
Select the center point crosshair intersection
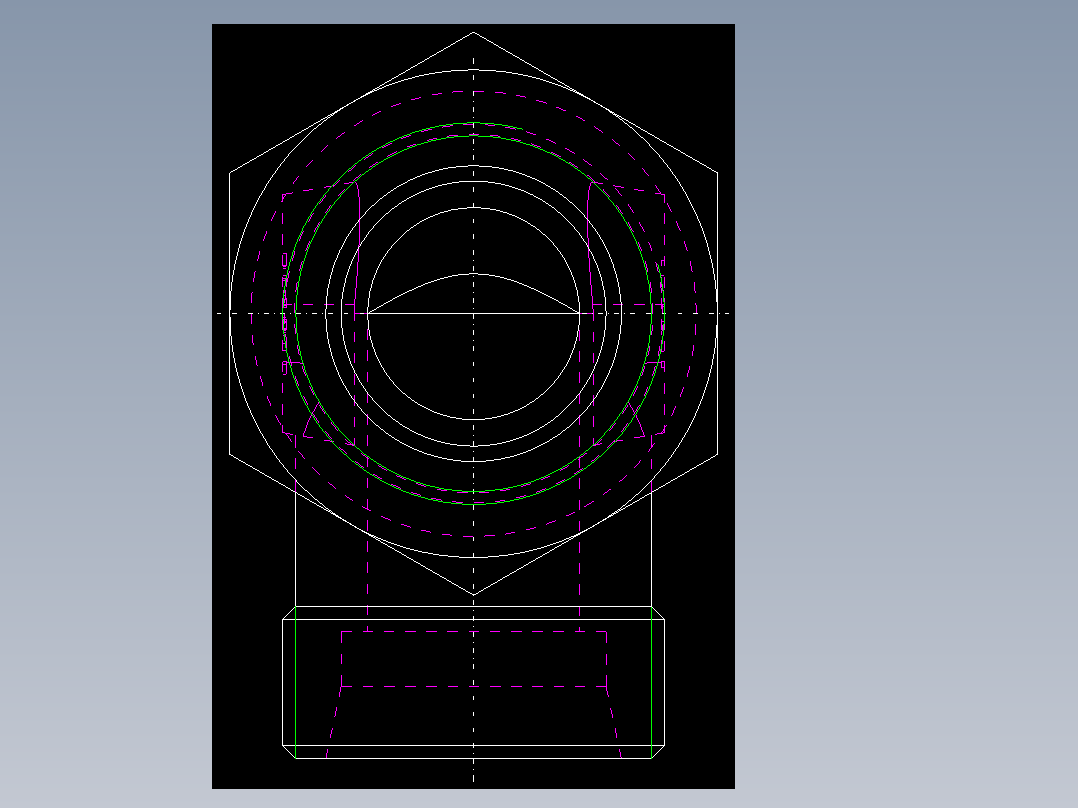pyautogui.click(x=472, y=311)
